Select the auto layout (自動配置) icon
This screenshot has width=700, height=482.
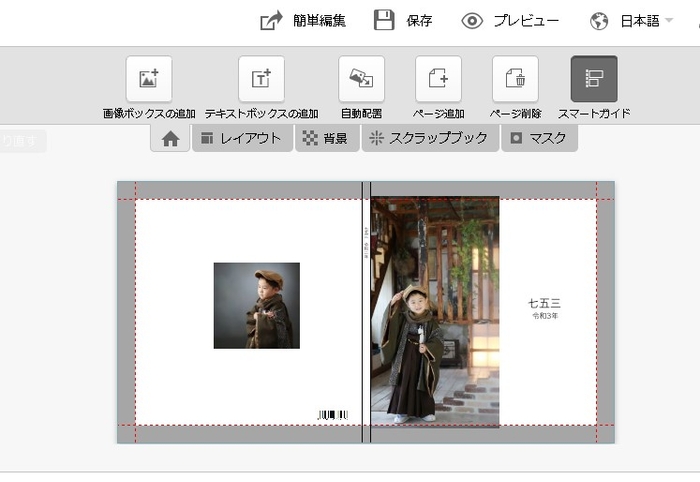(x=361, y=79)
